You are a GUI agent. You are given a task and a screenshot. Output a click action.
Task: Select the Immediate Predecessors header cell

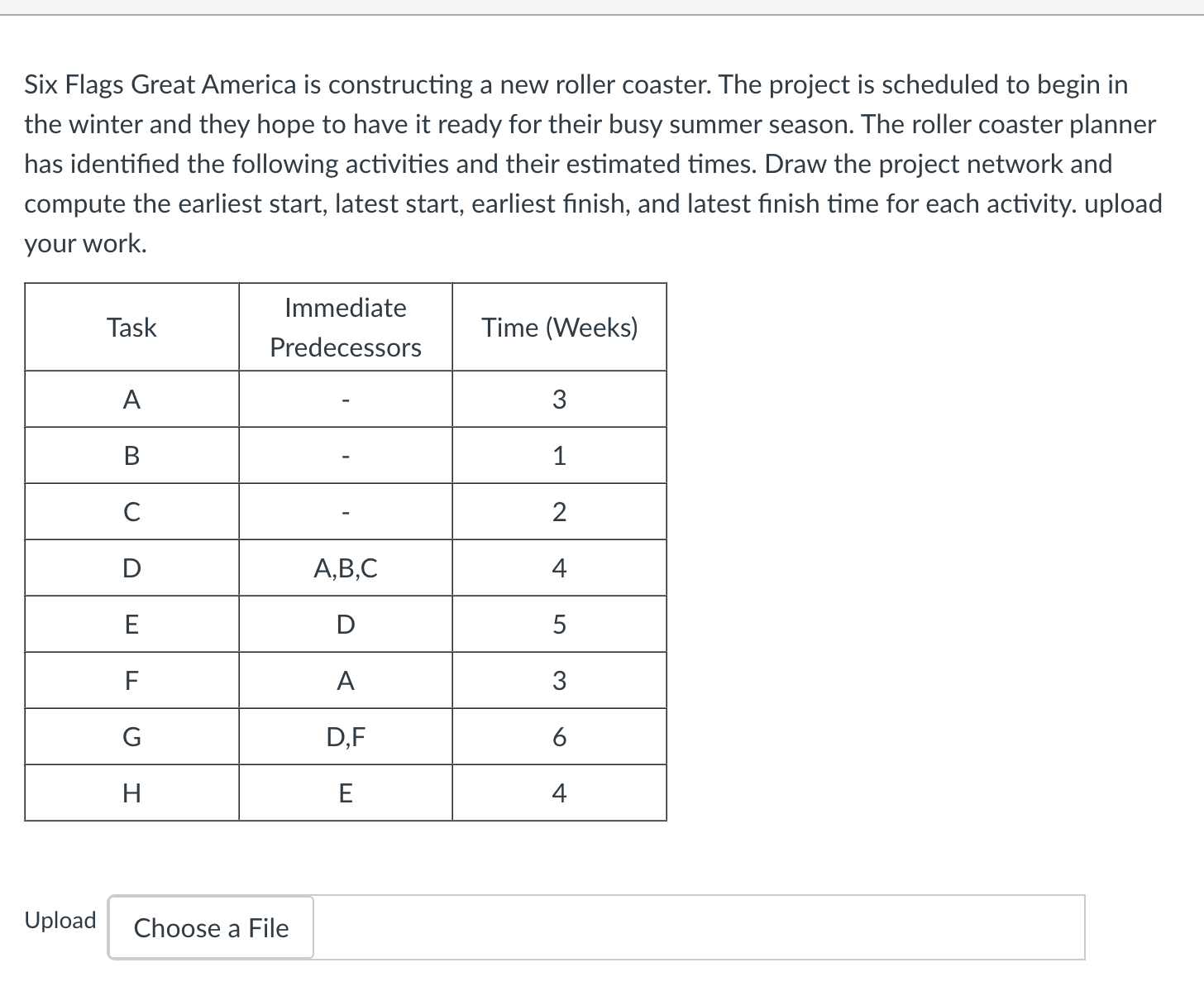pyautogui.click(x=345, y=328)
